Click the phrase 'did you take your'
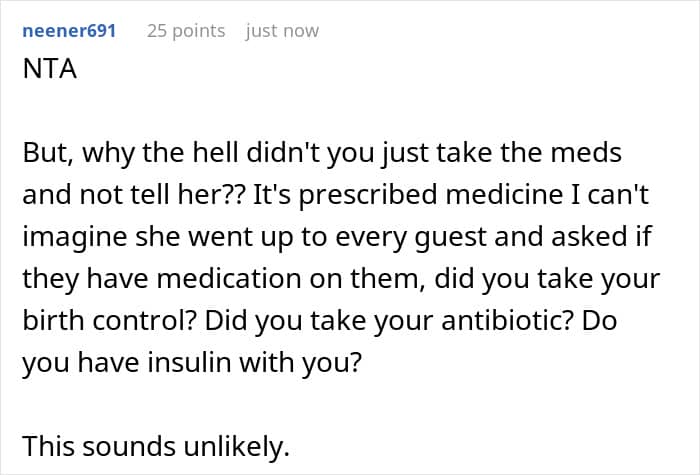The image size is (700, 475). (547, 279)
